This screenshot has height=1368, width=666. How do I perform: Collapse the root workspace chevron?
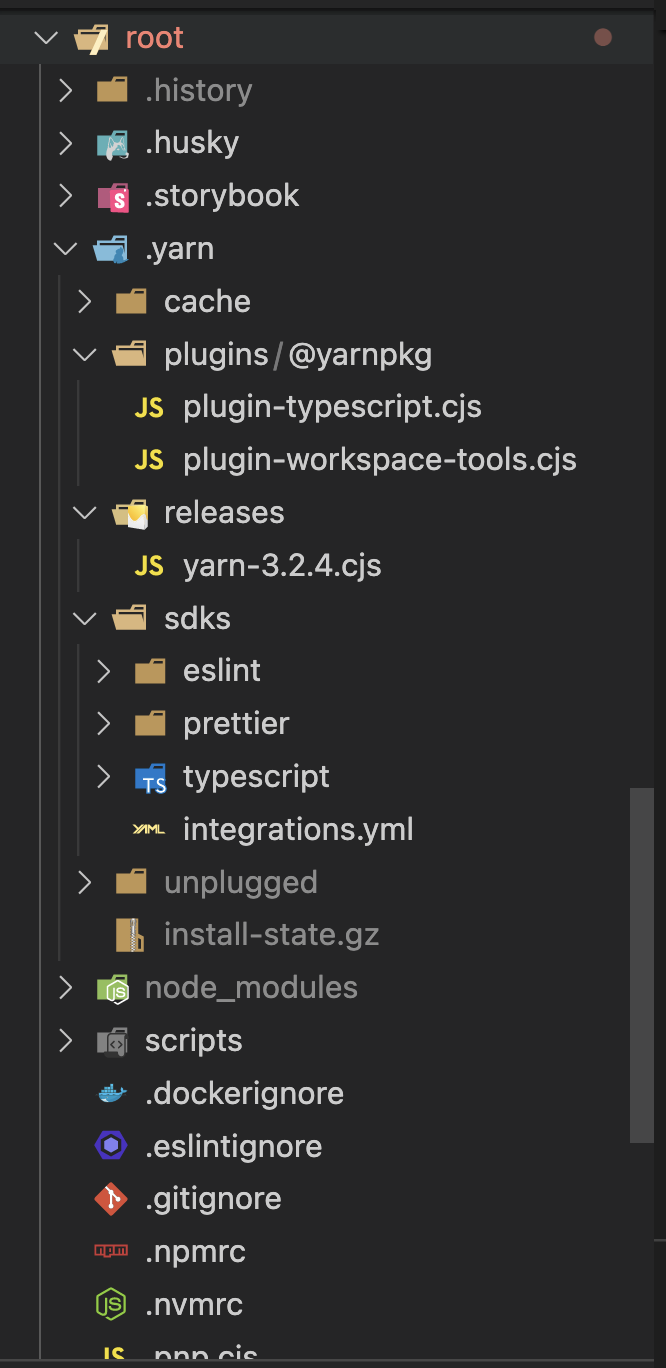coord(45,37)
